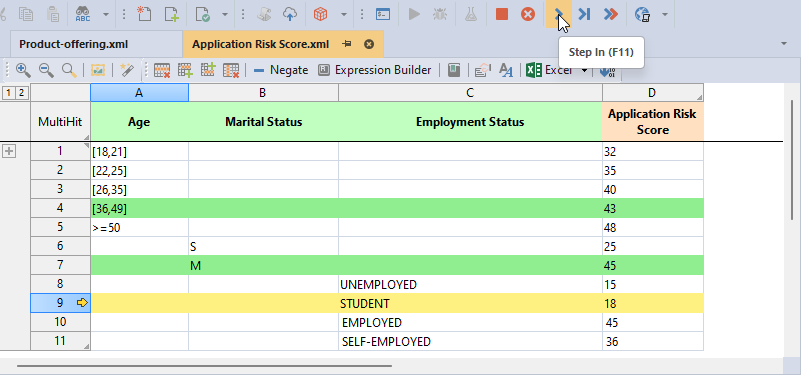Click the delete column table icon

tap(231, 70)
